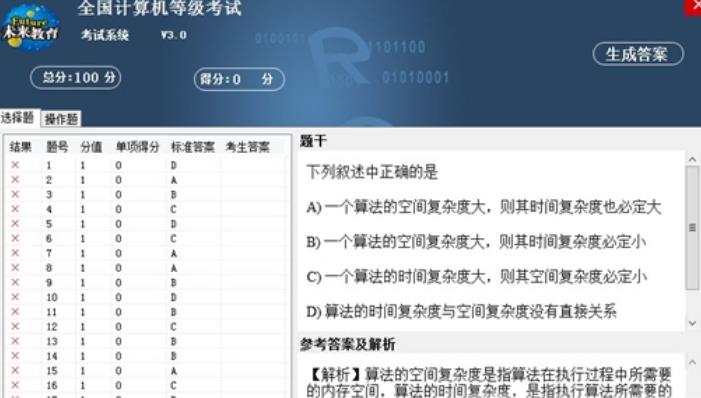The height and width of the screenshot is (398, 701).
Task: Close the exam system window
Action: 693,6
